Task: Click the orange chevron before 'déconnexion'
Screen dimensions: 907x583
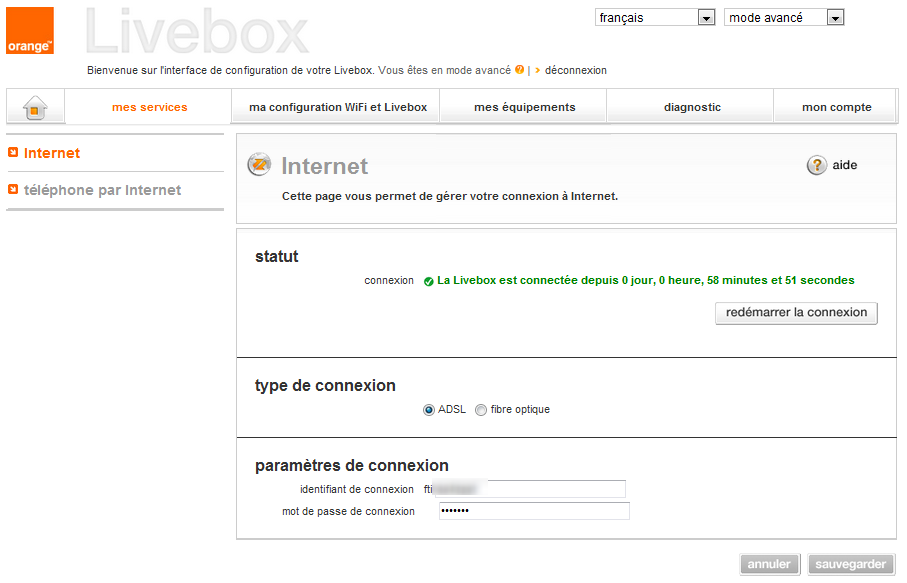Action: click(537, 71)
